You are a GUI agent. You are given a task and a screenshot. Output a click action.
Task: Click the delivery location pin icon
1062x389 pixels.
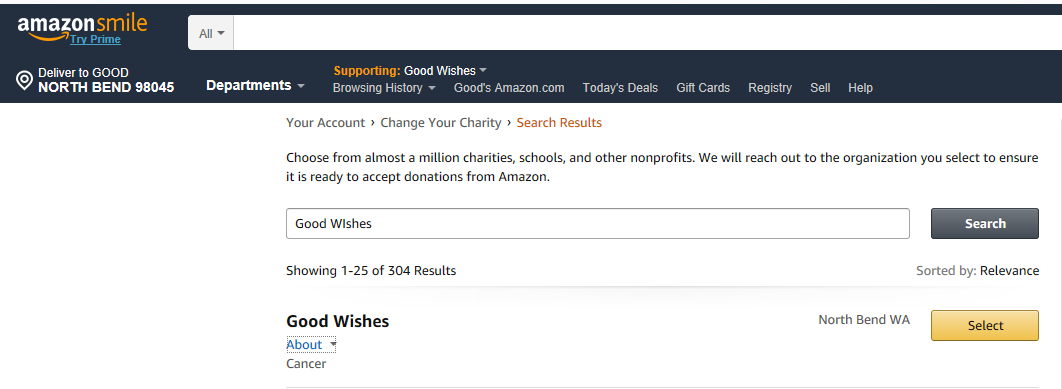click(x=24, y=81)
